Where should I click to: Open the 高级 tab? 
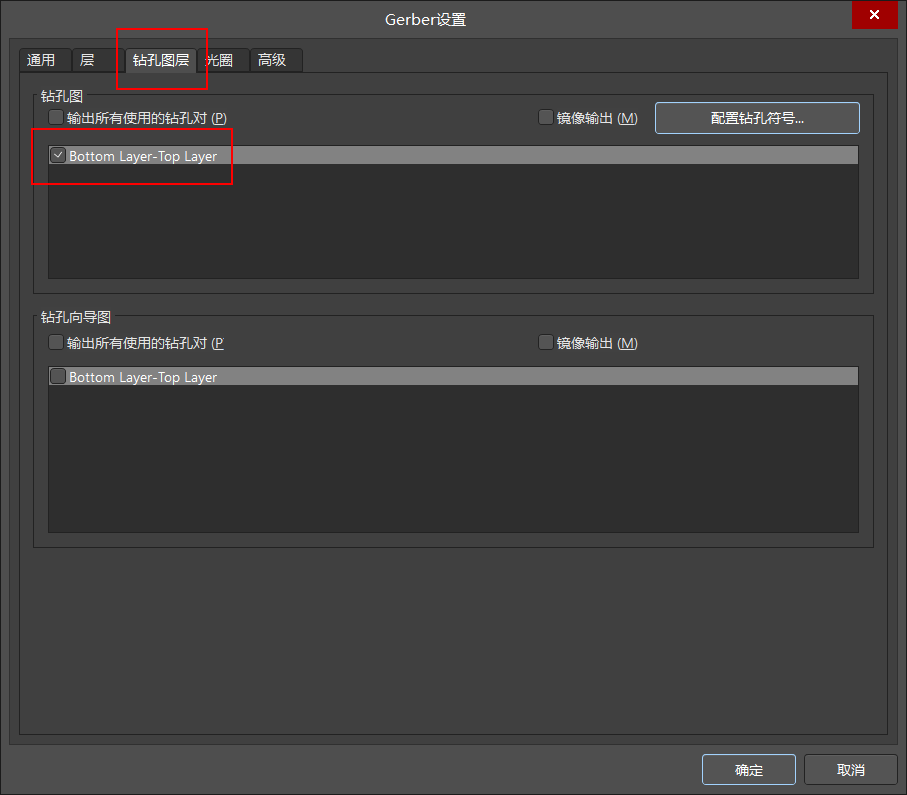(x=276, y=60)
